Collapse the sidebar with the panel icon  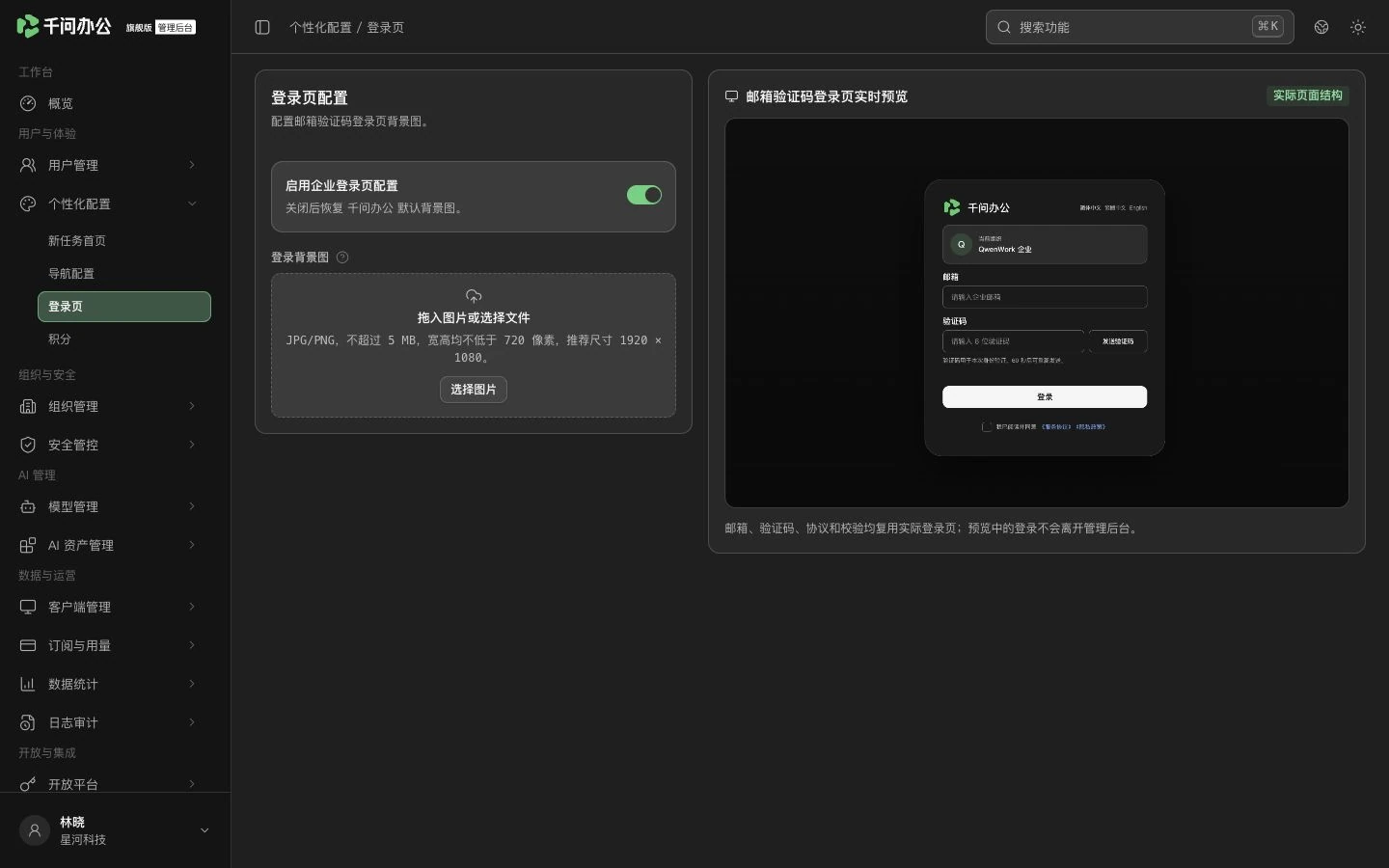(x=262, y=27)
